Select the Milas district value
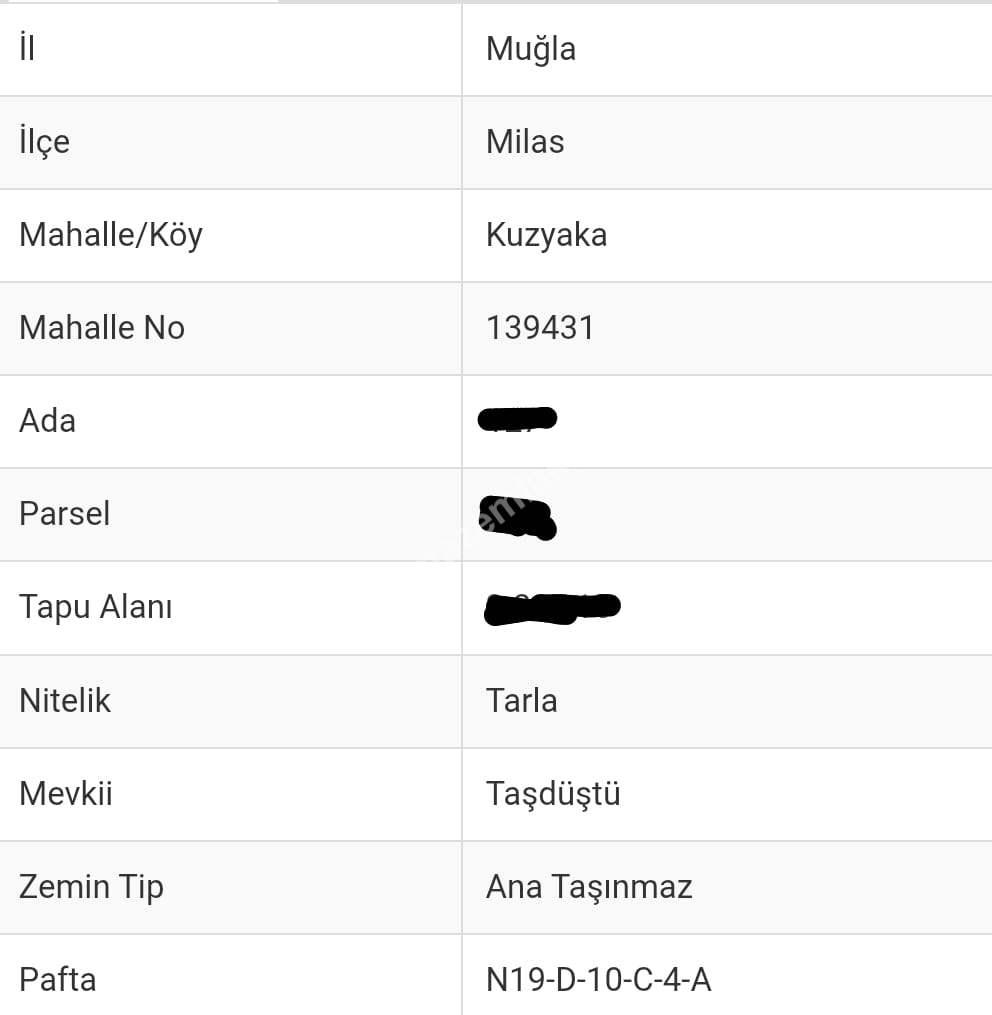Screen dimensions: 992x1015 pos(525,142)
